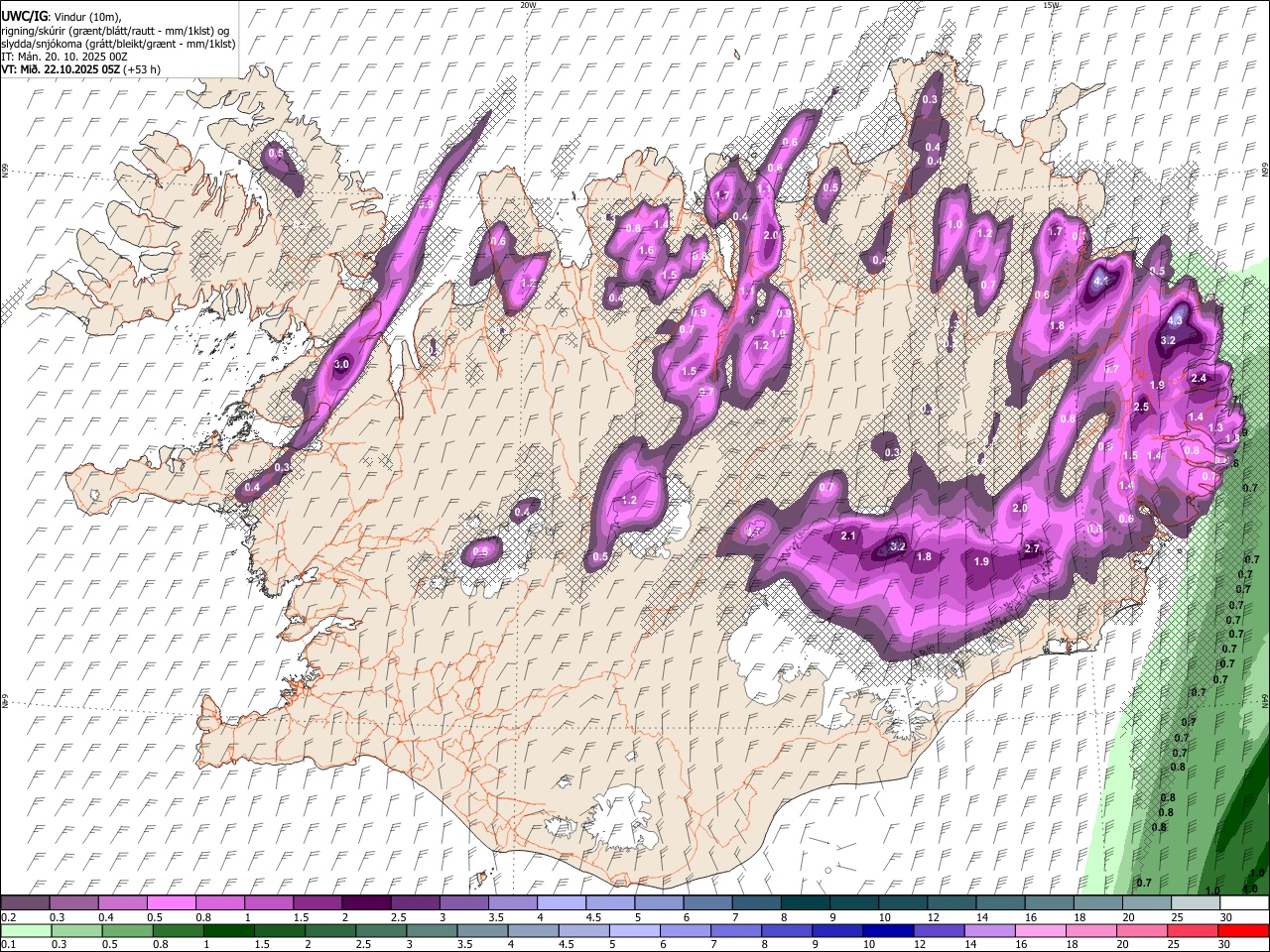Click the 3.0 value in the western snow band
The width and height of the screenshot is (1270, 952).
click(341, 365)
